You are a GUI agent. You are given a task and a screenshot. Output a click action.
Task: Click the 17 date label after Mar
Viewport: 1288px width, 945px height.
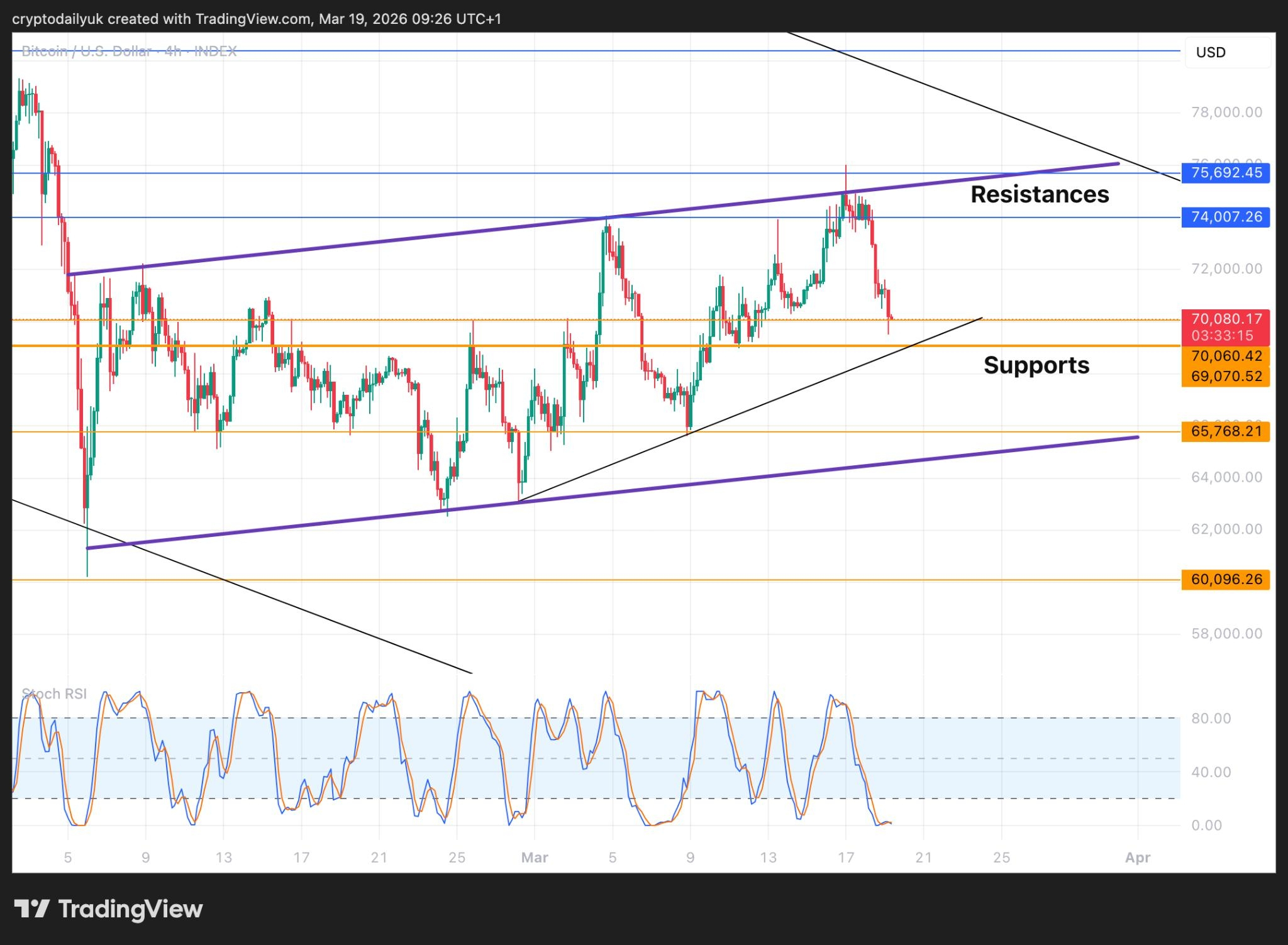coord(846,858)
